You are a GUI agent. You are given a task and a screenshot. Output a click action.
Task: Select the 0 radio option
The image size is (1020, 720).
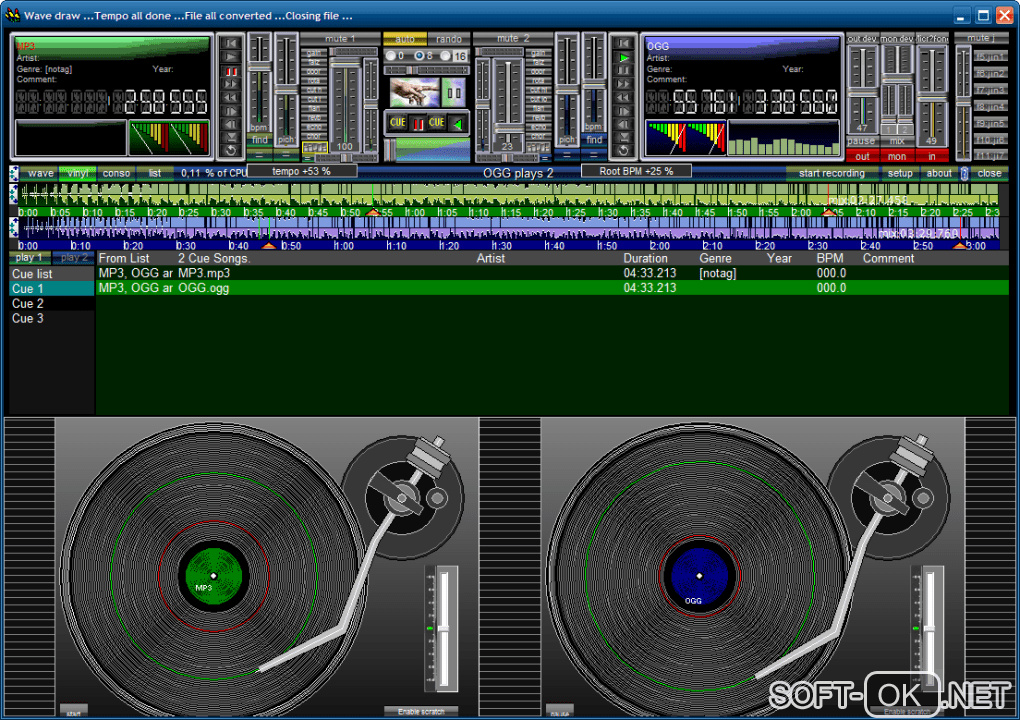pos(392,56)
